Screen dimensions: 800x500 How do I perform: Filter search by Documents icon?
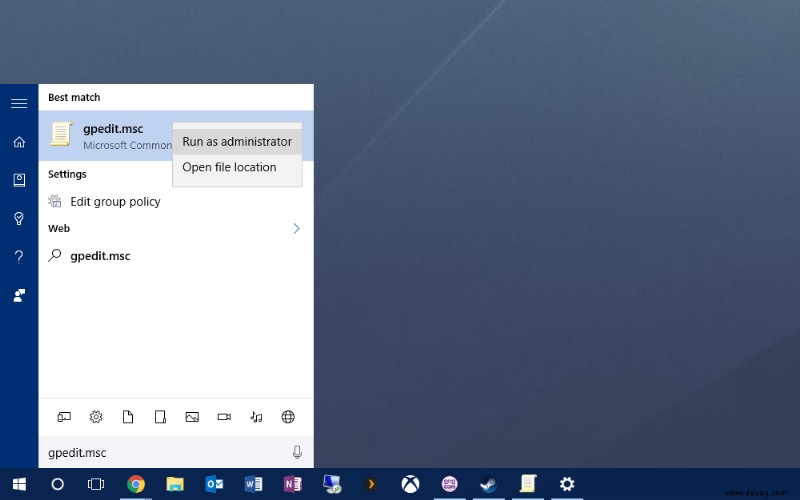128,417
